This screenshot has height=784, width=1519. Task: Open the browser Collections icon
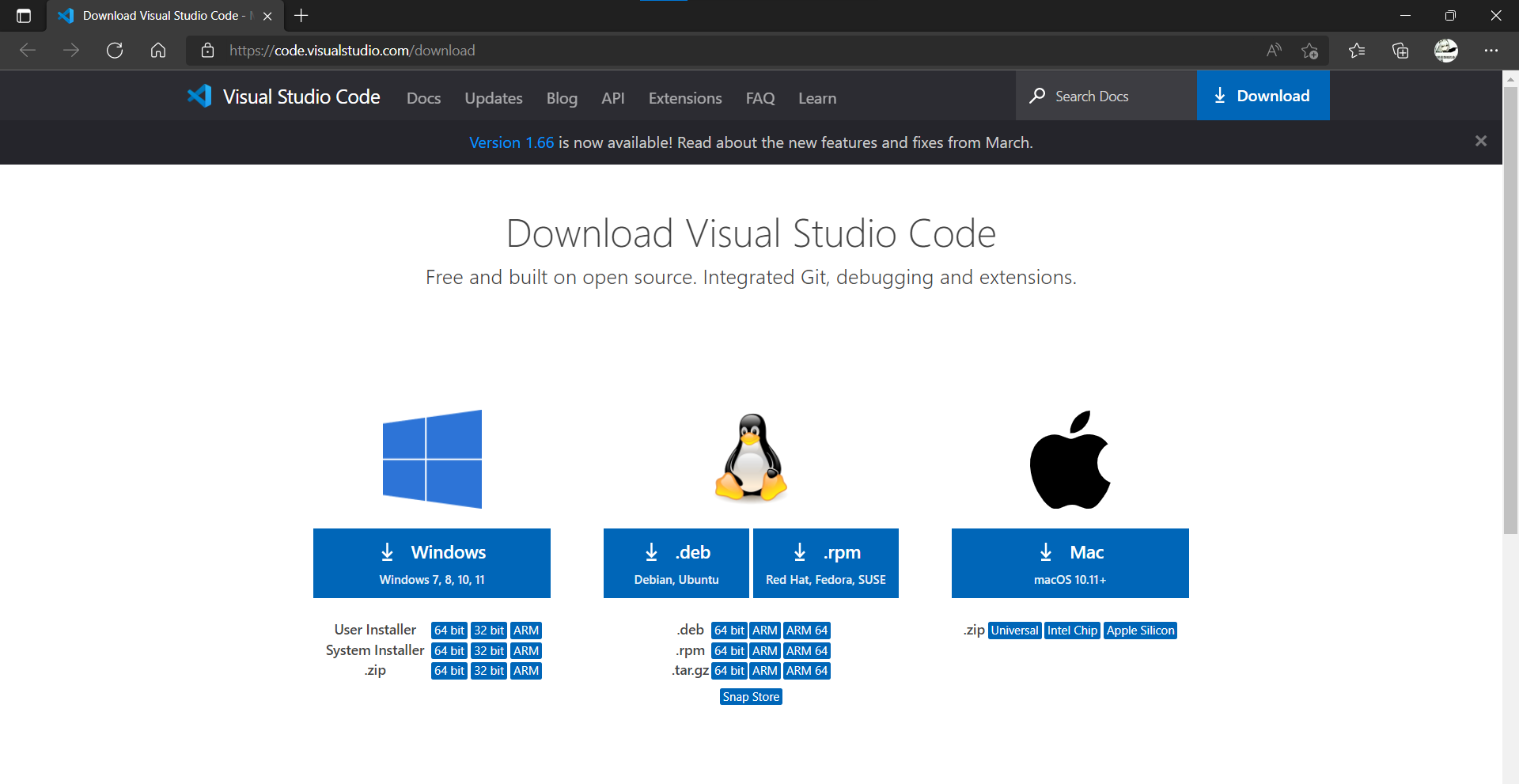[1400, 51]
